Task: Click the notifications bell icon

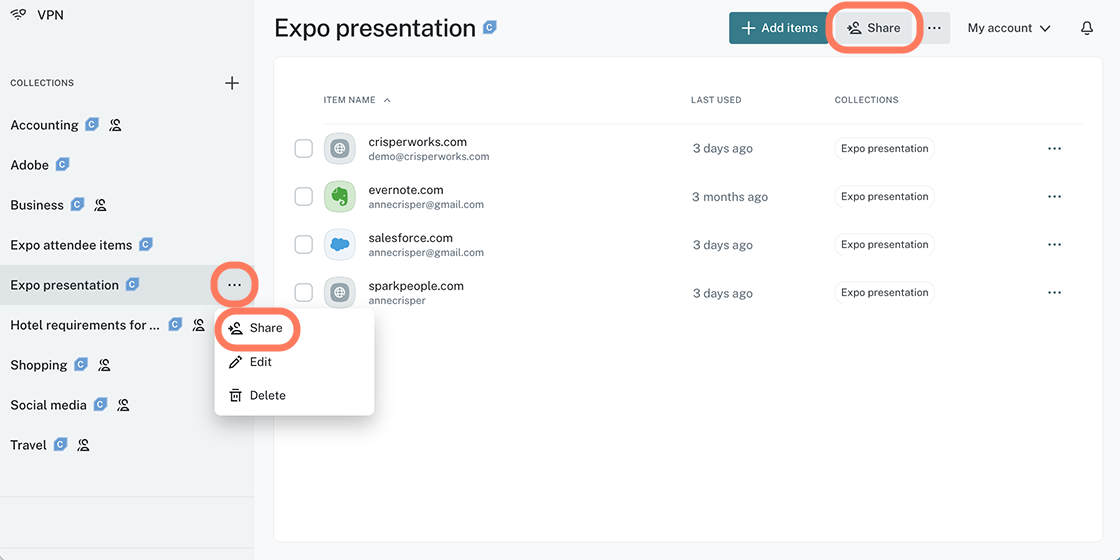Action: coord(1087,28)
